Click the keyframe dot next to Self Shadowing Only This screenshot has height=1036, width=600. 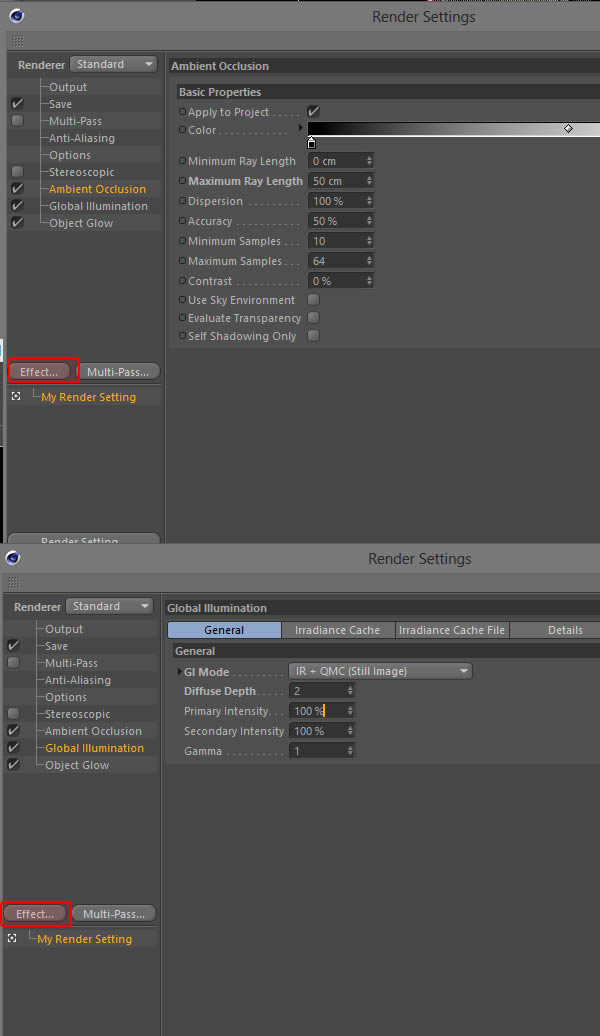point(182,336)
